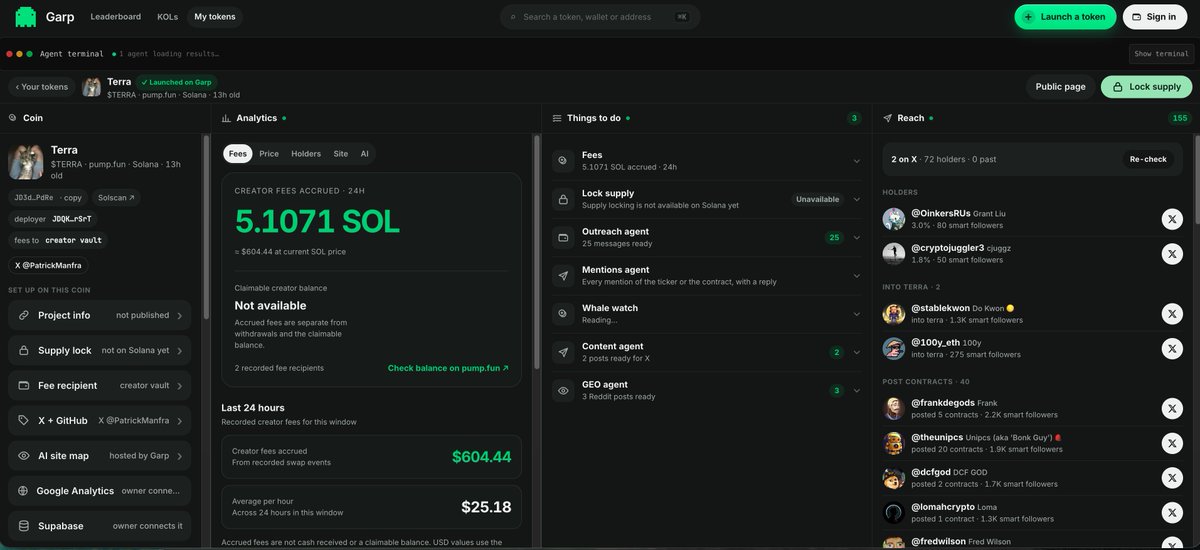Click the X icon beside @dcfgod
The height and width of the screenshot is (550, 1200).
point(1172,478)
